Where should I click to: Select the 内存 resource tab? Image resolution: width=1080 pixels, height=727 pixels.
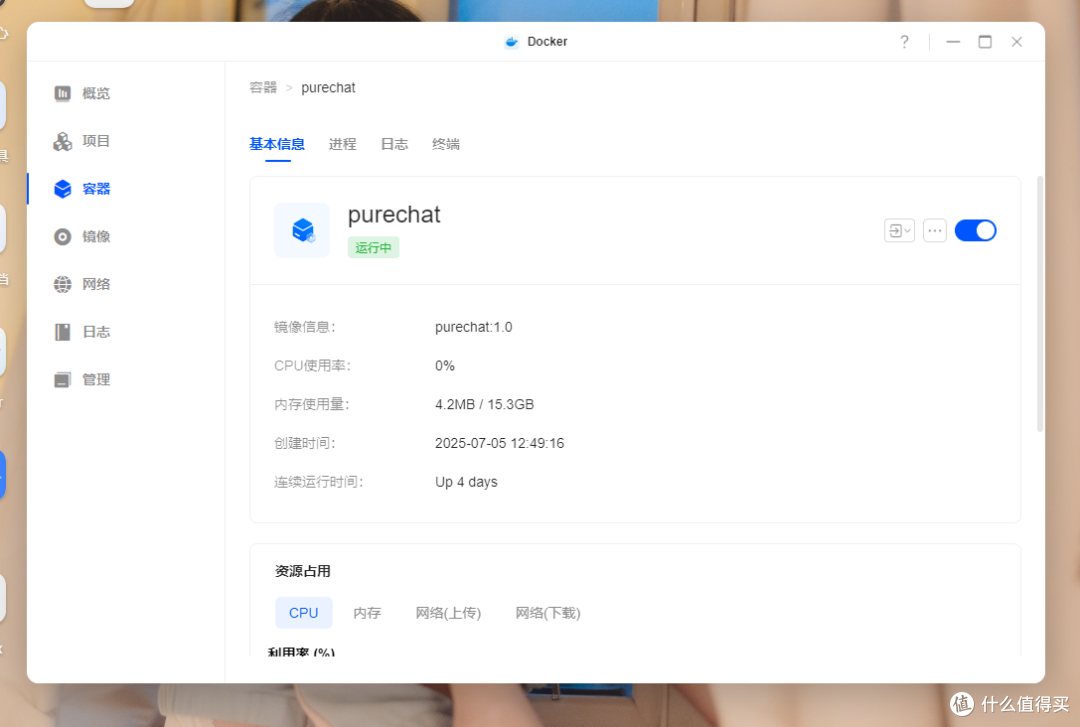(367, 613)
